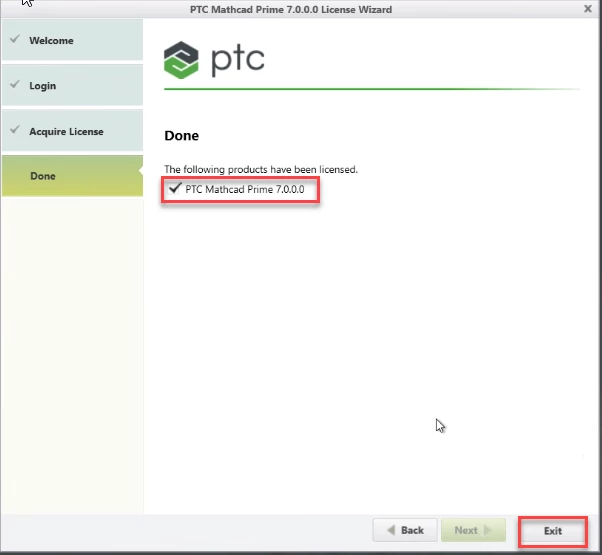Click the 'Done' heading text
The image size is (602, 555).
[182, 135]
